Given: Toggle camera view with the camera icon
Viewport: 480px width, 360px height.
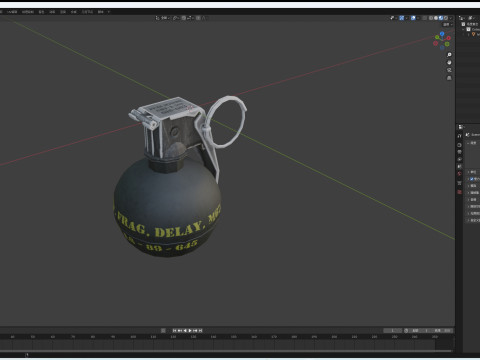Looking at the screenshot, I should pos(449,70).
